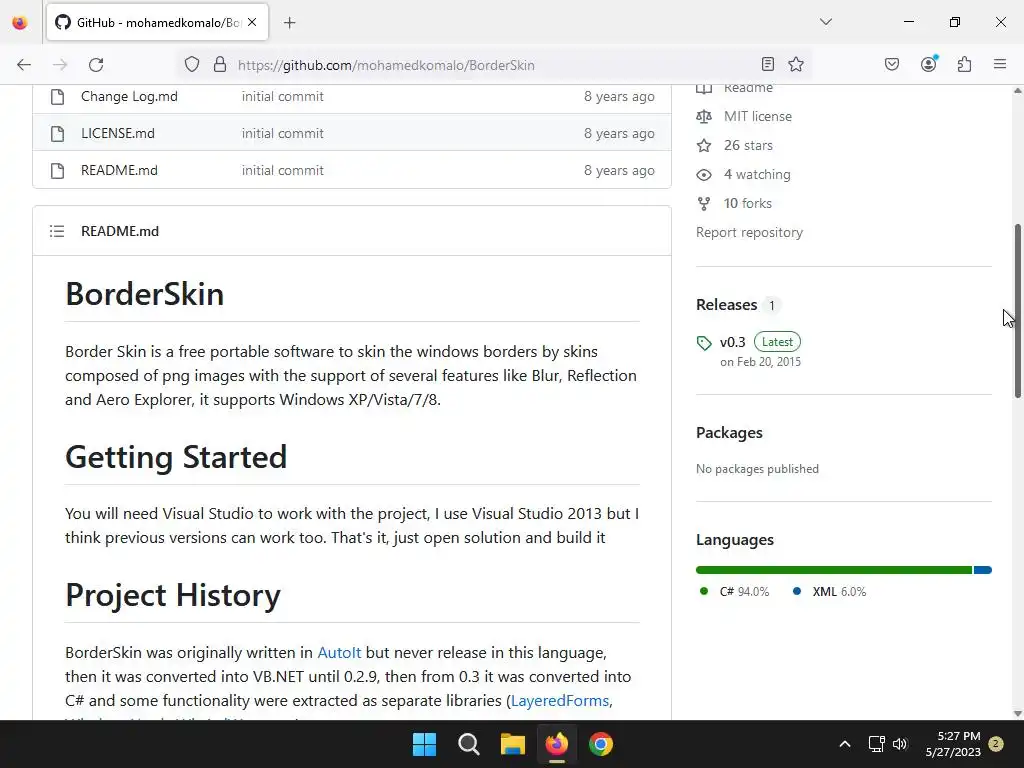Open initial commit message for Change Log.md
1024x768 pixels.
tap(282, 96)
